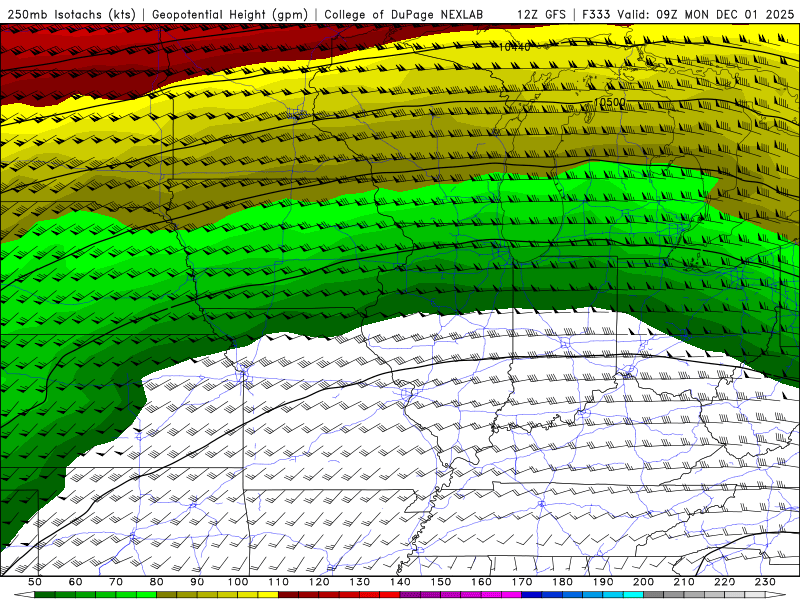The height and width of the screenshot is (600, 800).
Task: Click the dark blue swatch just above 170
Action: pyautogui.click(x=532, y=595)
